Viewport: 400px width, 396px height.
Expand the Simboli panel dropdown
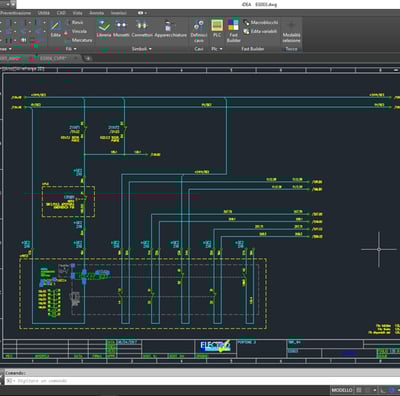click(x=141, y=49)
